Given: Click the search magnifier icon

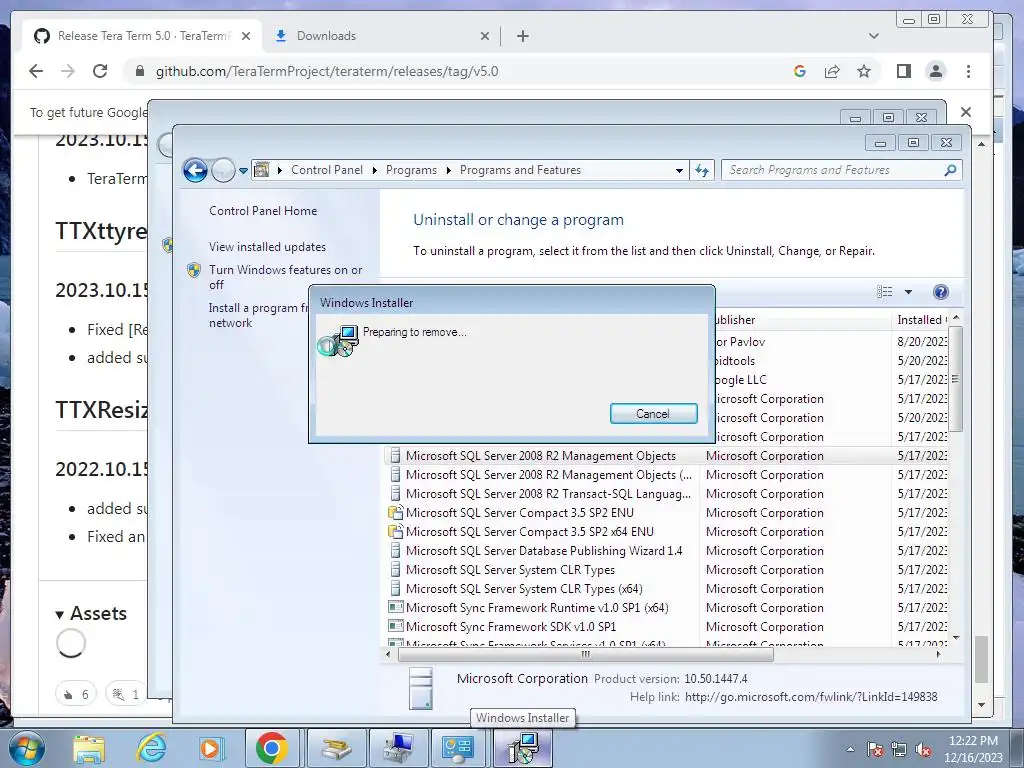Looking at the screenshot, I should coord(950,170).
